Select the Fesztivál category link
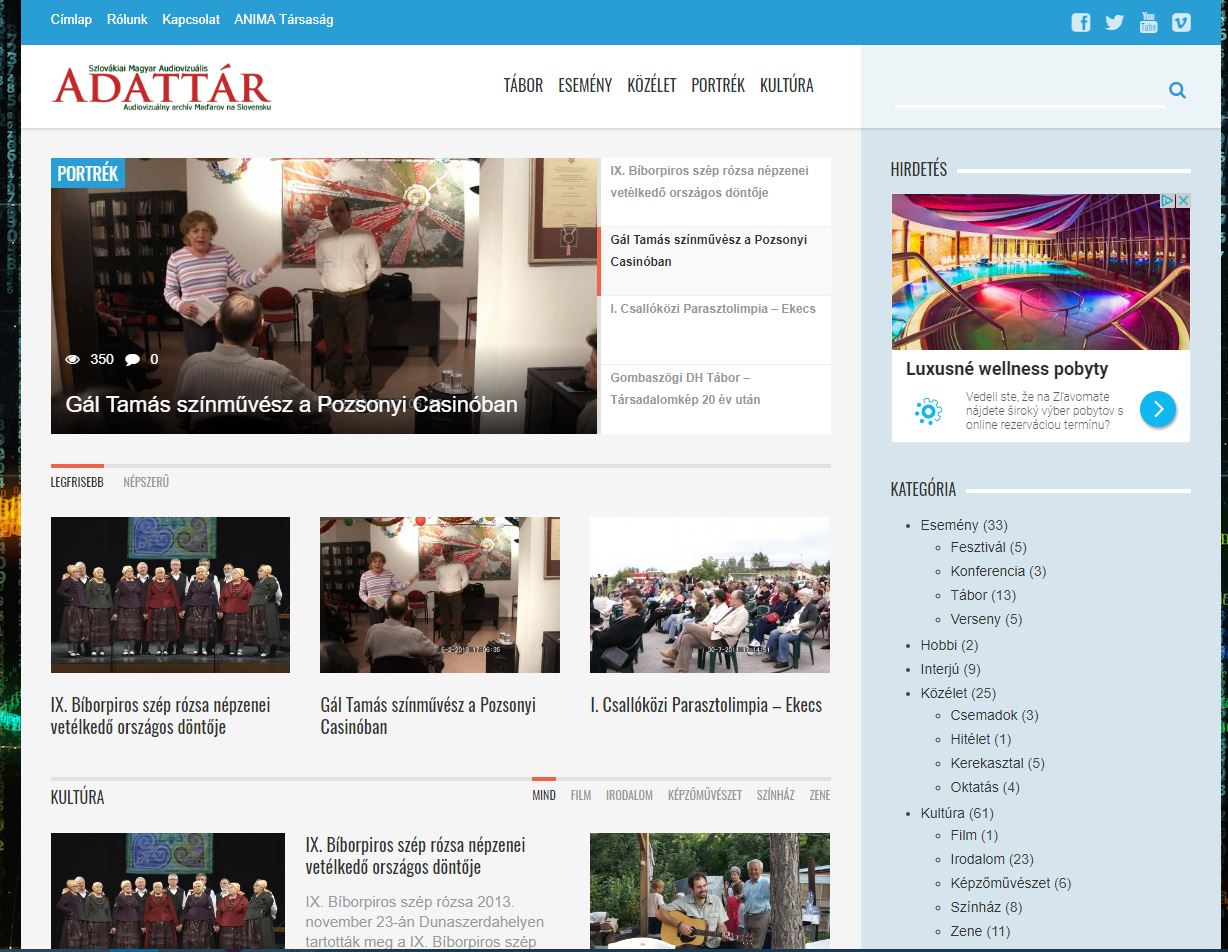The image size is (1228, 952). (x=977, y=547)
